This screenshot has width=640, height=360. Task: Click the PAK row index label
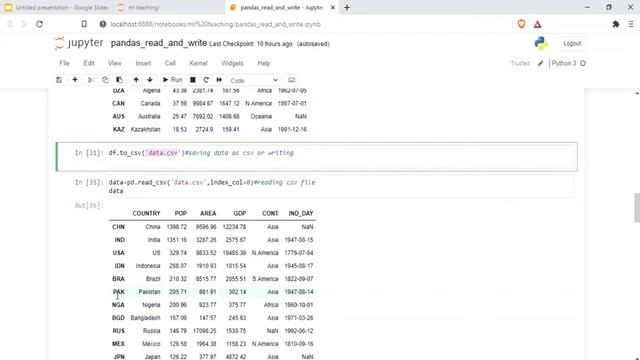pos(119,292)
